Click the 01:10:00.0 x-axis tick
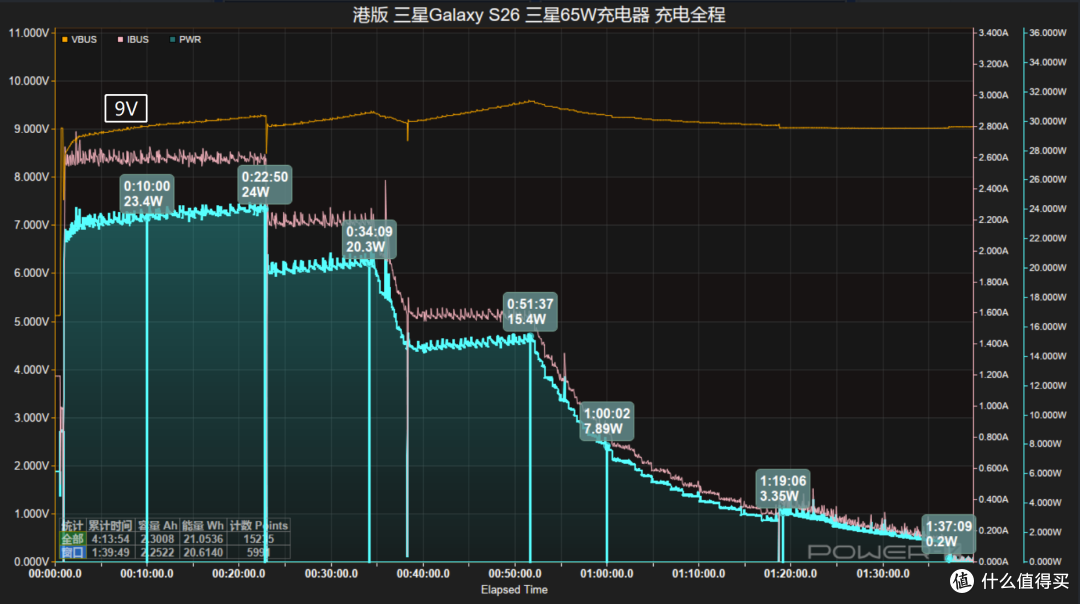This screenshot has width=1080, height=604. pos(698,574)
